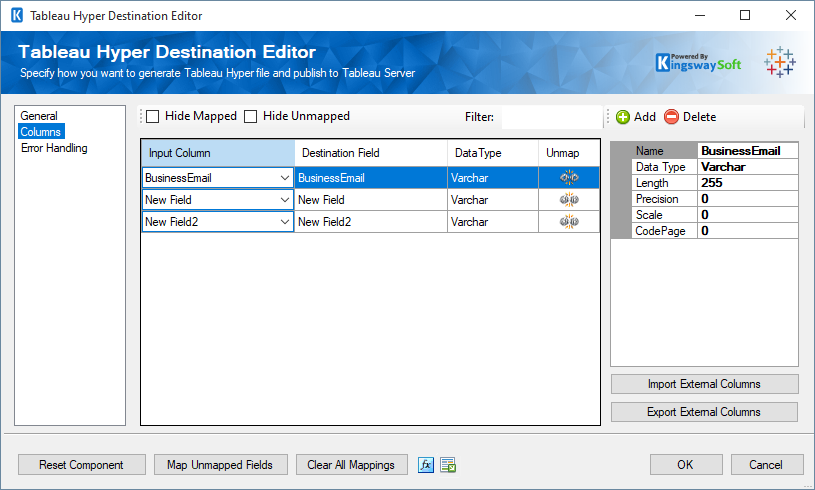Click the Tableau plus-sign logo
The width and height of the screenshot is (815, 490).
(779, 63)
